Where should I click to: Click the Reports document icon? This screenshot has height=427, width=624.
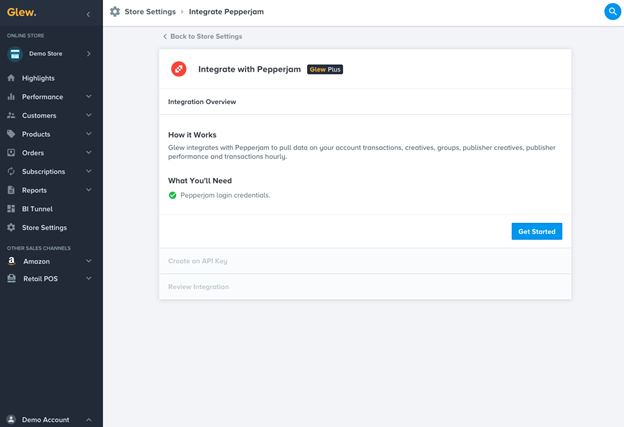point(11,190)
